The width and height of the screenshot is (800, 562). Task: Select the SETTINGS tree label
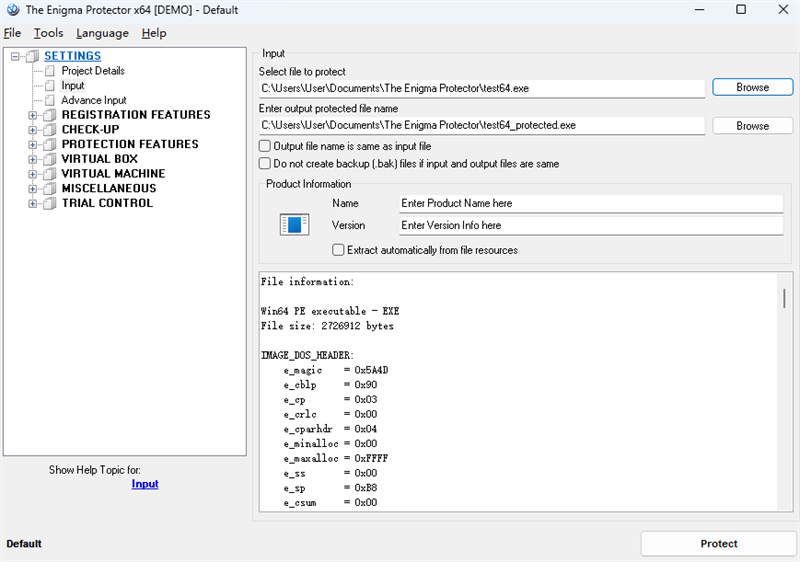72,56
